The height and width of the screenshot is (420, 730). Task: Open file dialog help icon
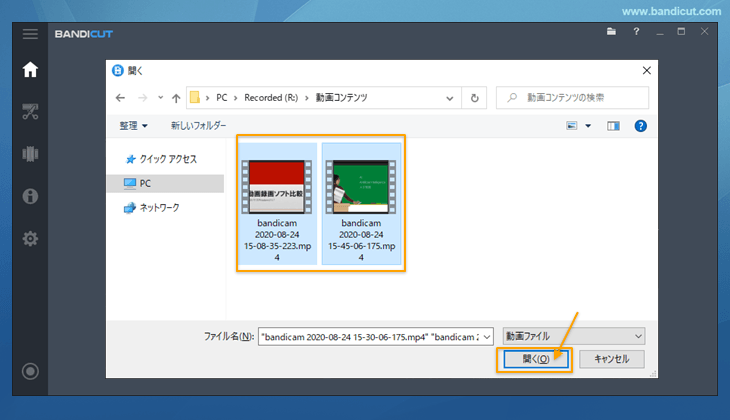641,126
